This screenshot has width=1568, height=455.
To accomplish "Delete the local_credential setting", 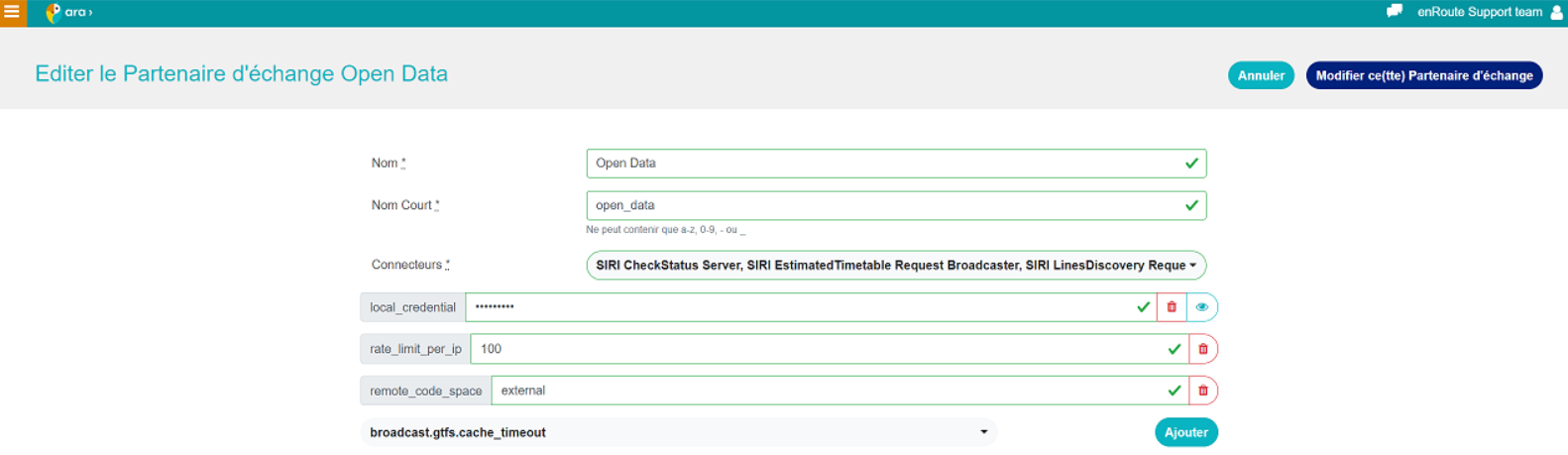I will [x=1172, y=307].
